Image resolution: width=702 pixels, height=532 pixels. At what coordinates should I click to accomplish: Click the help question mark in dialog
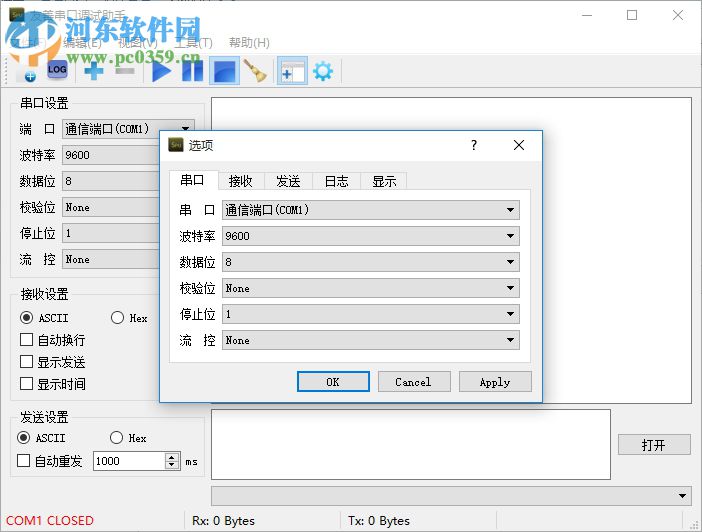tap(474, 145)
